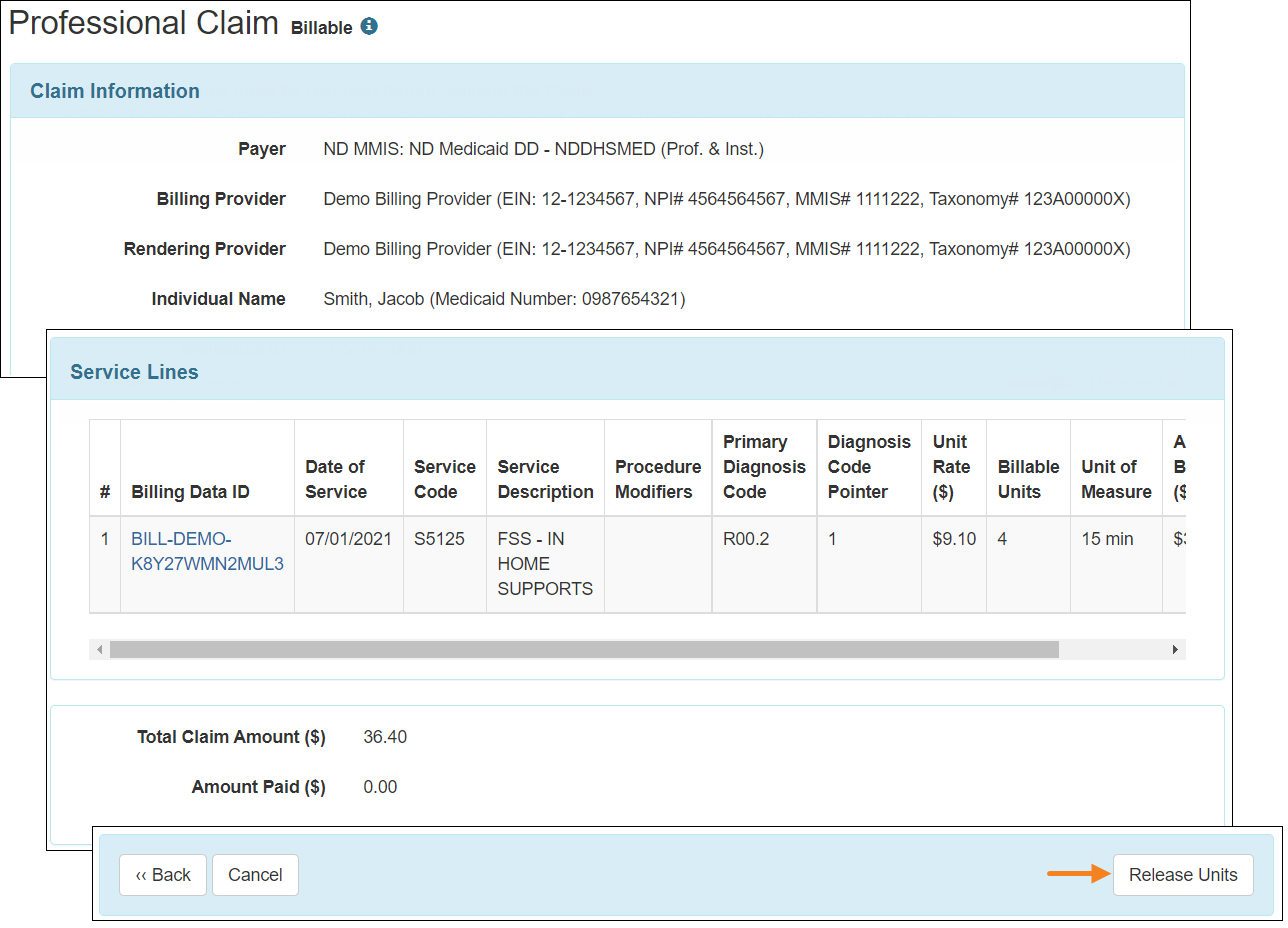Click the Individual Name Smith, Jacob text
The image size is (1288, 928).
coord(504,299)
